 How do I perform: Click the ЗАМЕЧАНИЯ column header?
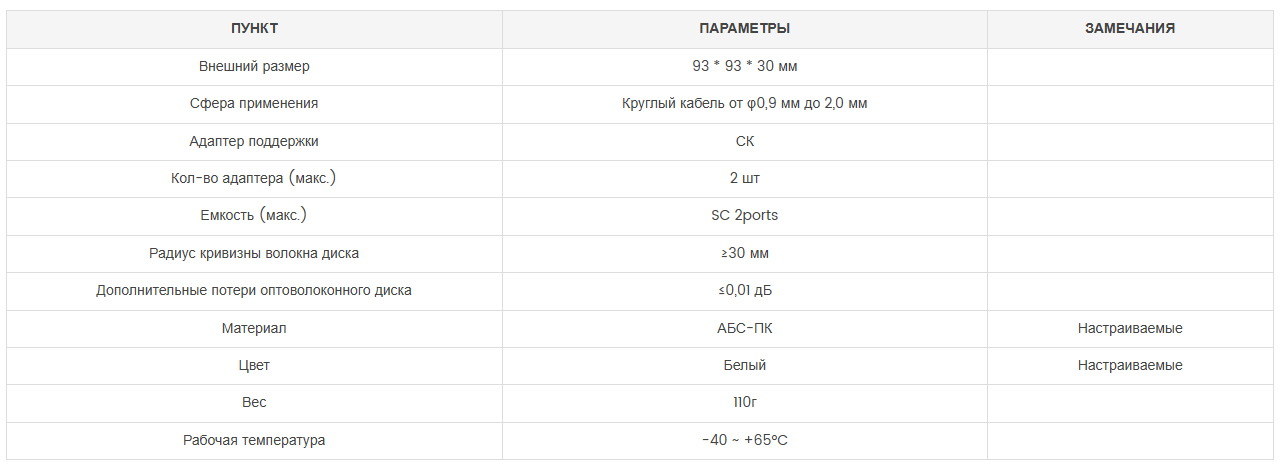tap(1130, 29)
